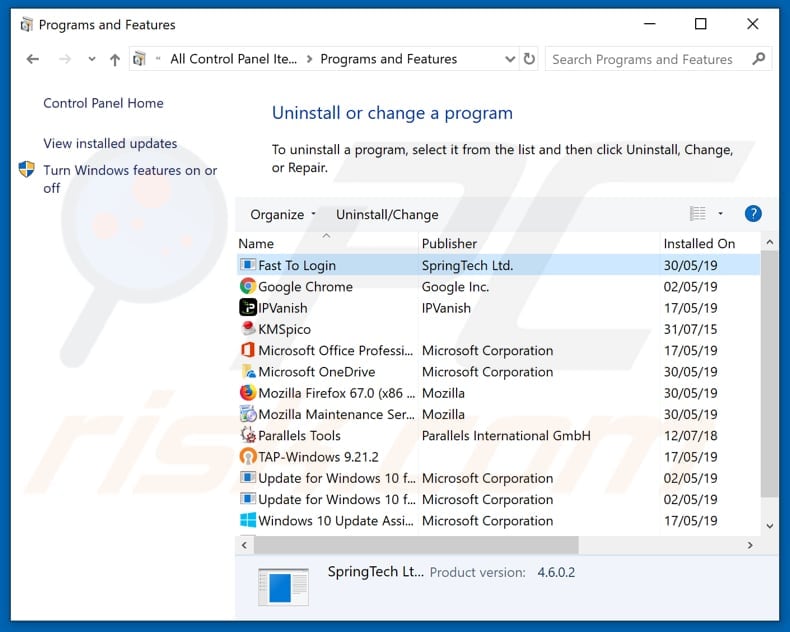Select the TAP-Windows 9.21.2 icon
Screen dimensions: 790x632
[247, 457]
